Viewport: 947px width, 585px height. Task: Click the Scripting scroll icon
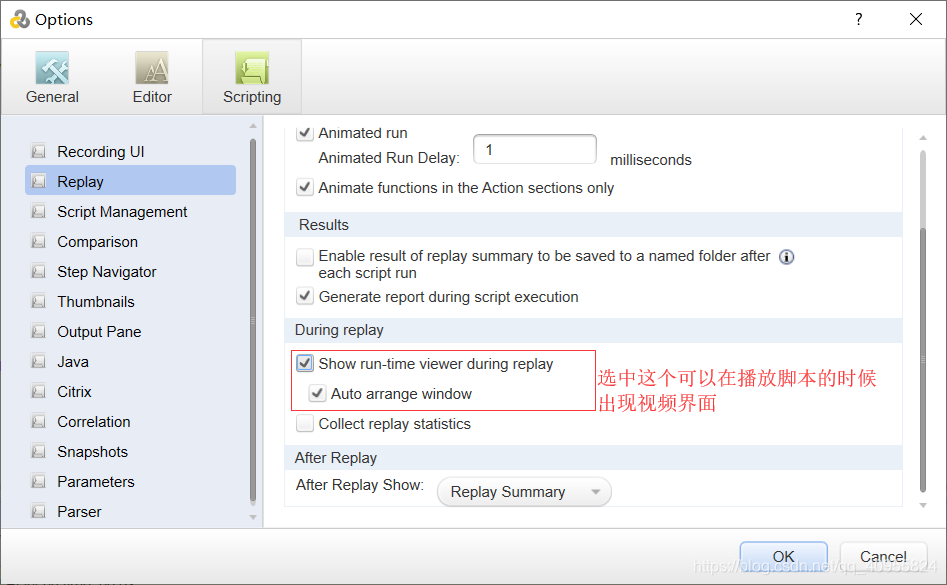252,68
